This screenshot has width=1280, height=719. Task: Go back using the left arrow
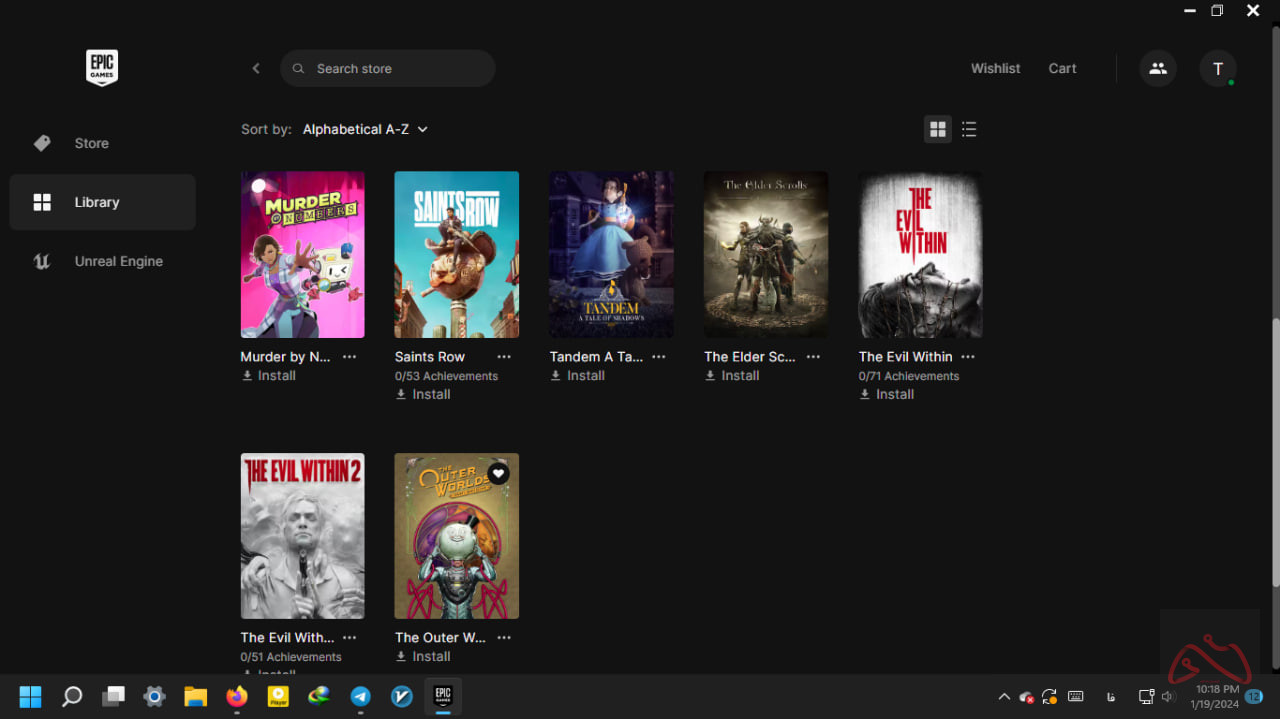tap(256, 68)
